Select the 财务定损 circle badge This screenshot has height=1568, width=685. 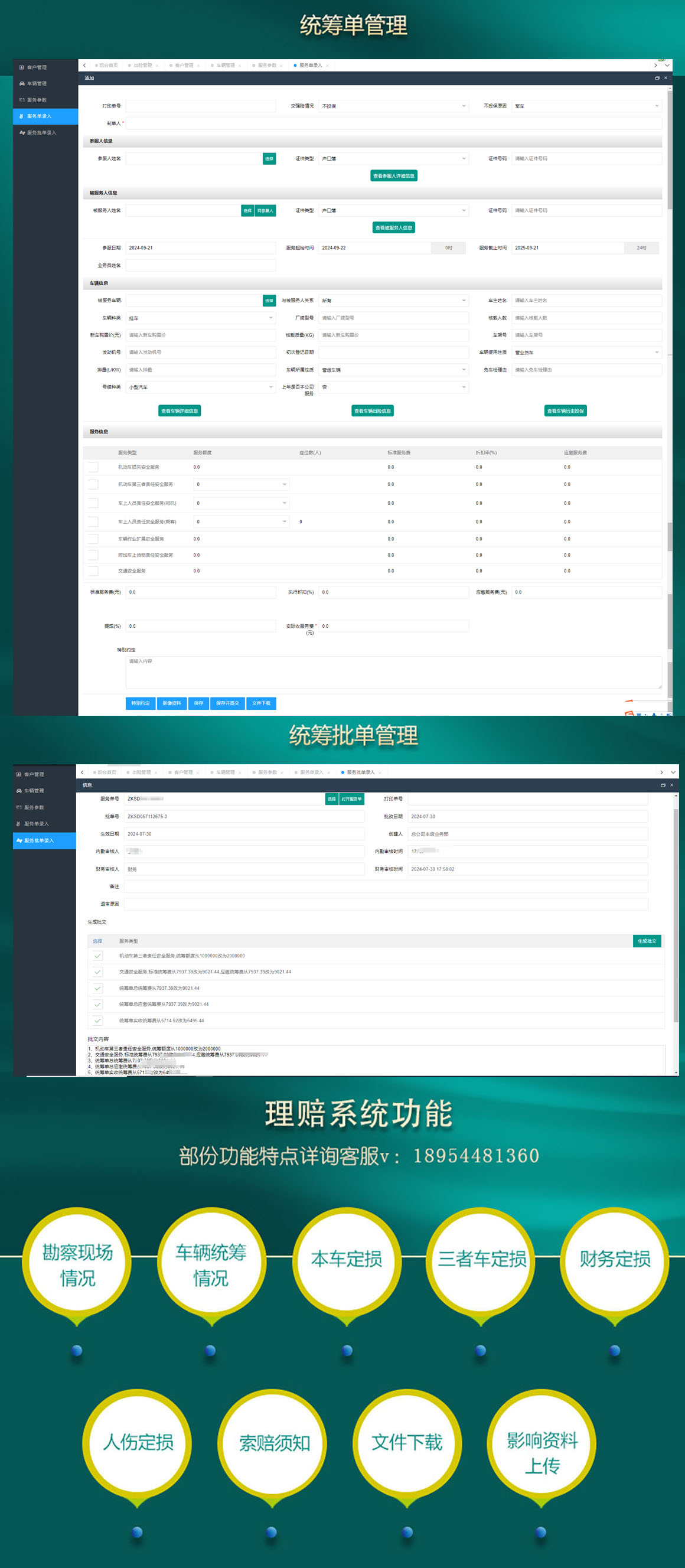tap(614, 1259)
